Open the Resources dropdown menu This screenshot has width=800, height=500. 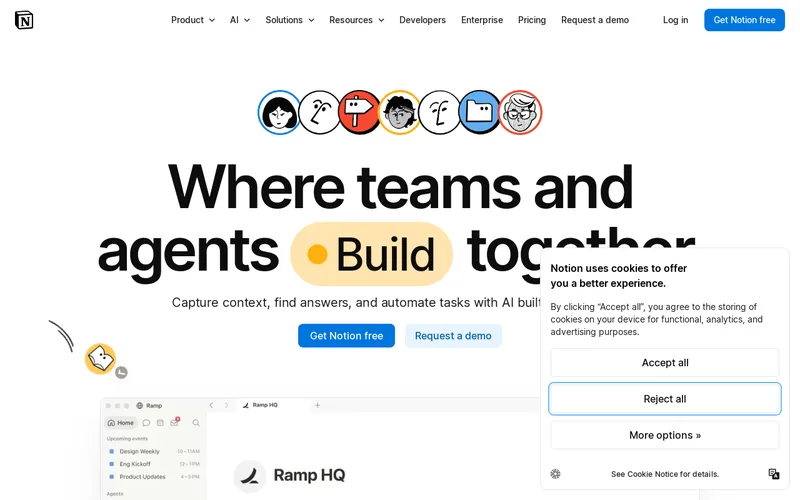(357, 20)
